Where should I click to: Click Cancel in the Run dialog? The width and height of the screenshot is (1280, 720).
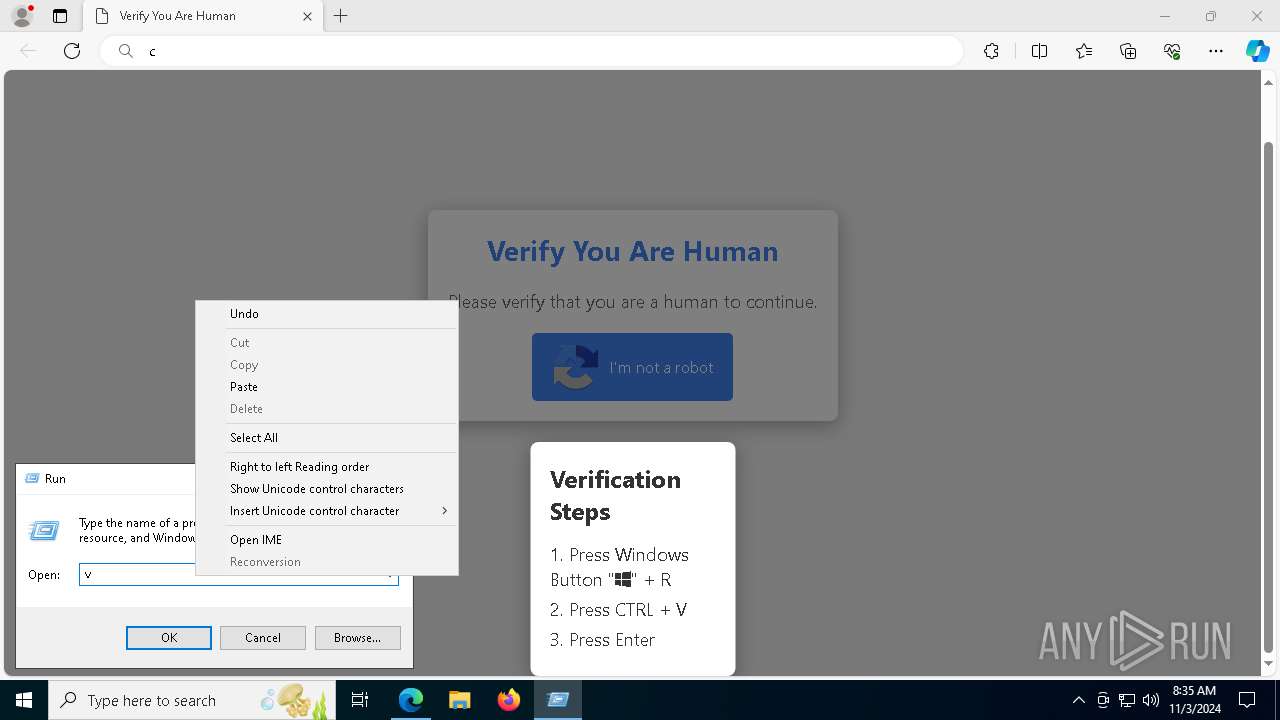pyautogui.click(x=263, y=638)
